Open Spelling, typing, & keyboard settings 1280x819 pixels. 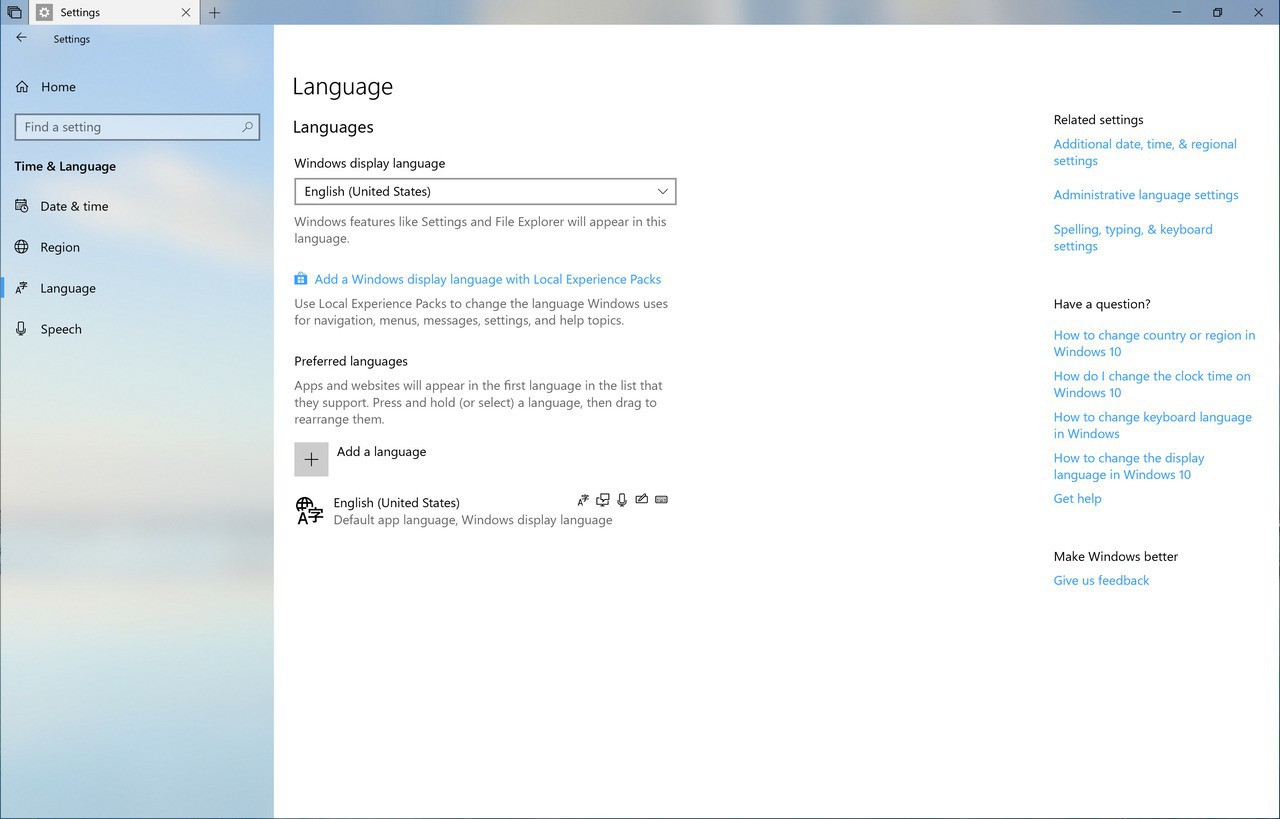(1133, 238)
